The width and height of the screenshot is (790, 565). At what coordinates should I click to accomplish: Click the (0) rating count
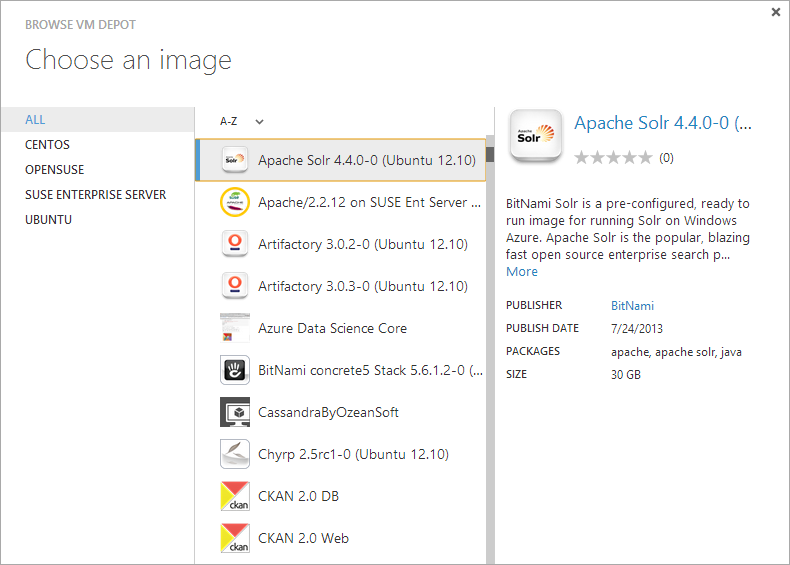coord(666,158)
